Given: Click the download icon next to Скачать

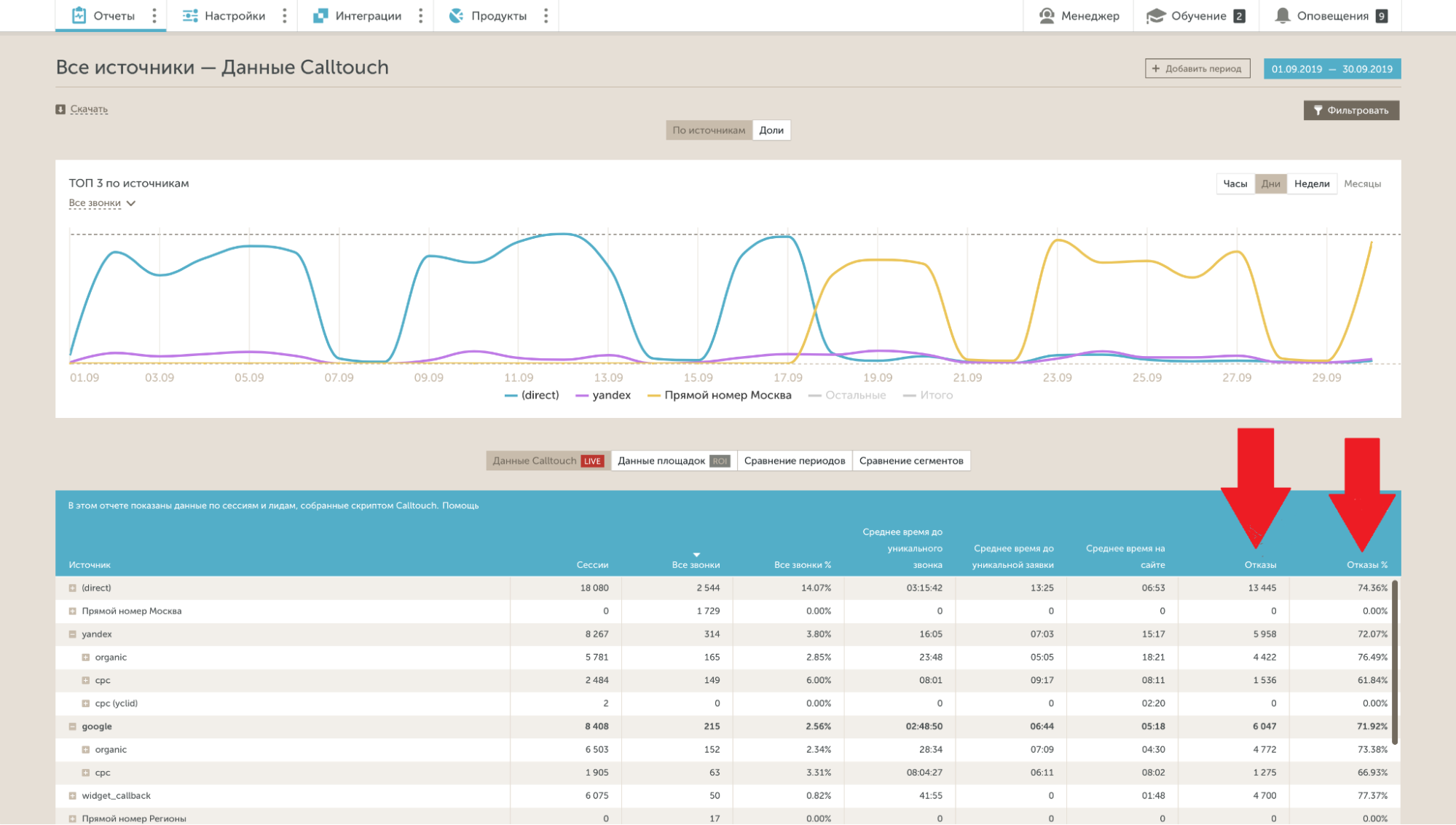Looking at the screenshot, I should tap(60, 109).
